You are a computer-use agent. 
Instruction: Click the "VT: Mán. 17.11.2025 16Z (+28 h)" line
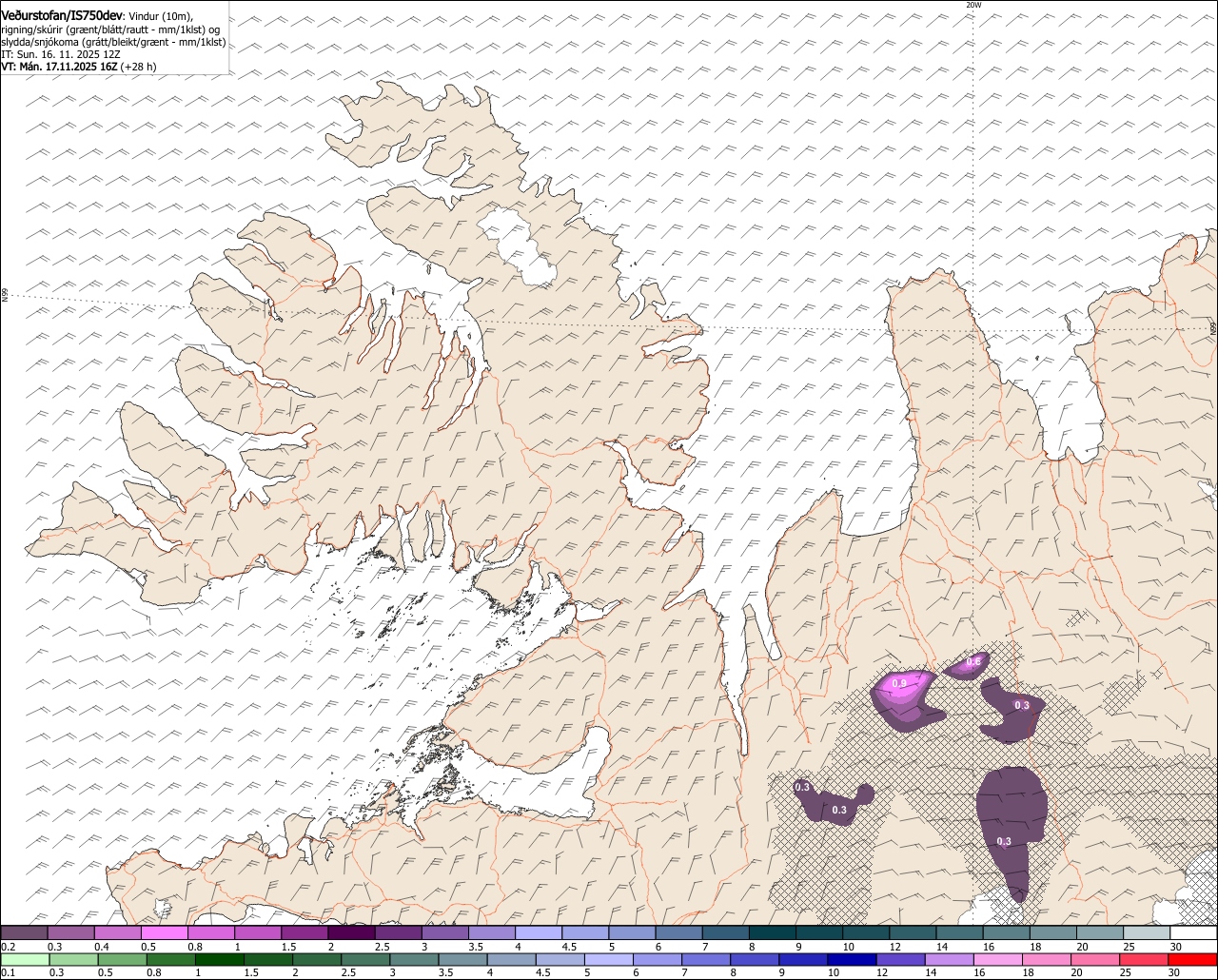(x=79, y=67)
